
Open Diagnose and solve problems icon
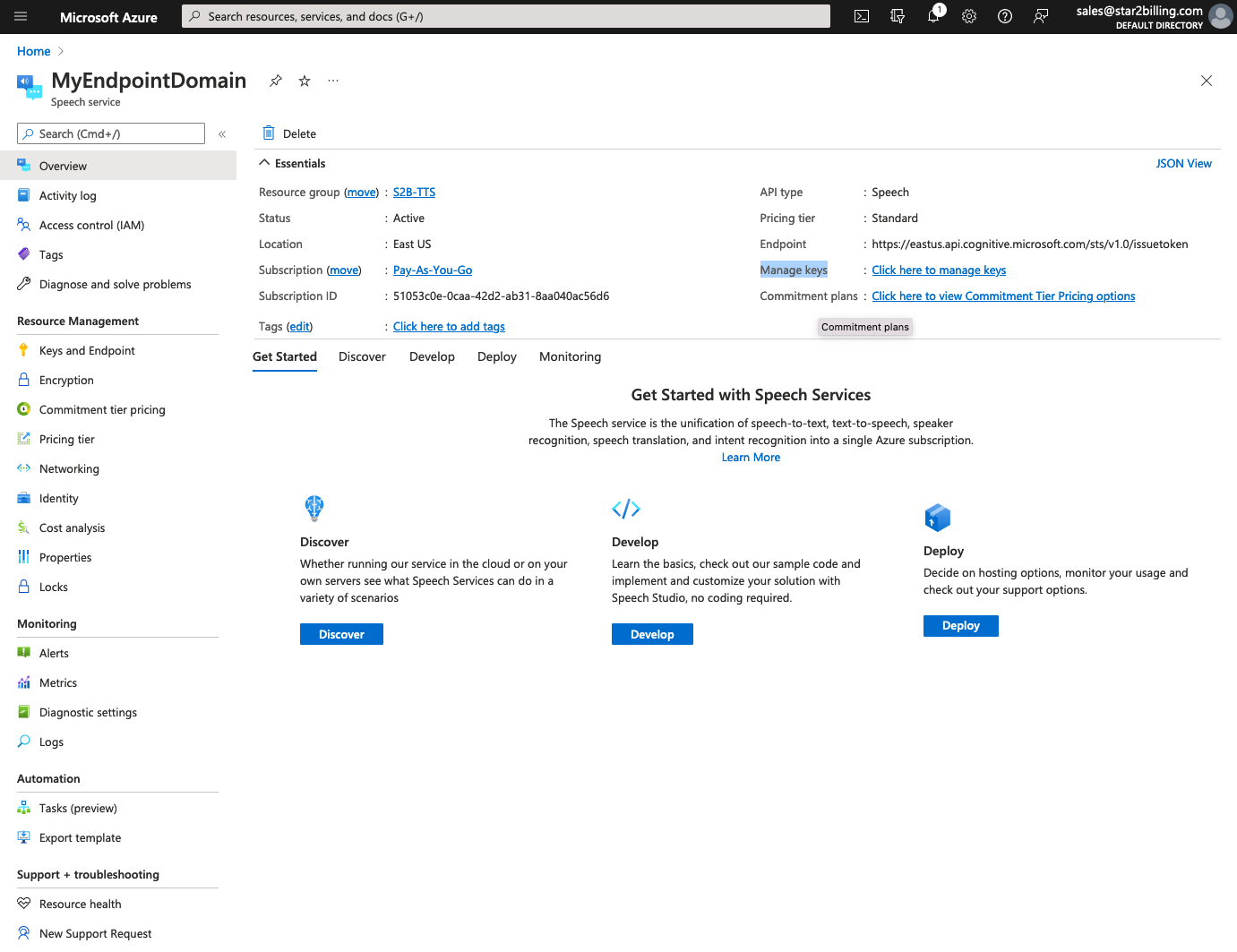[x=24, y=284]
